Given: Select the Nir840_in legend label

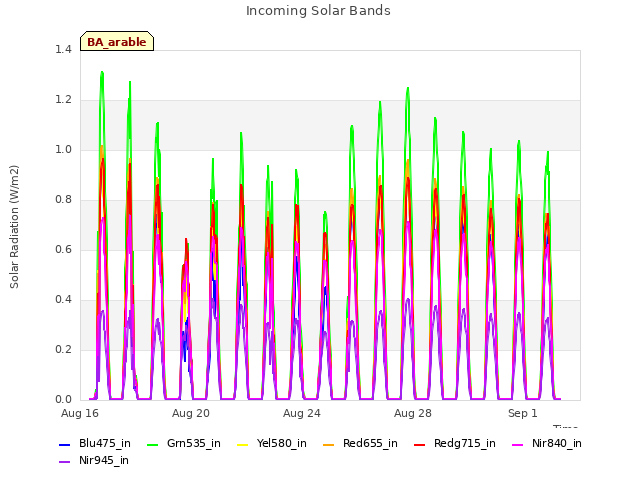Looking at the screenshot, I should click(x=557, y=444).
